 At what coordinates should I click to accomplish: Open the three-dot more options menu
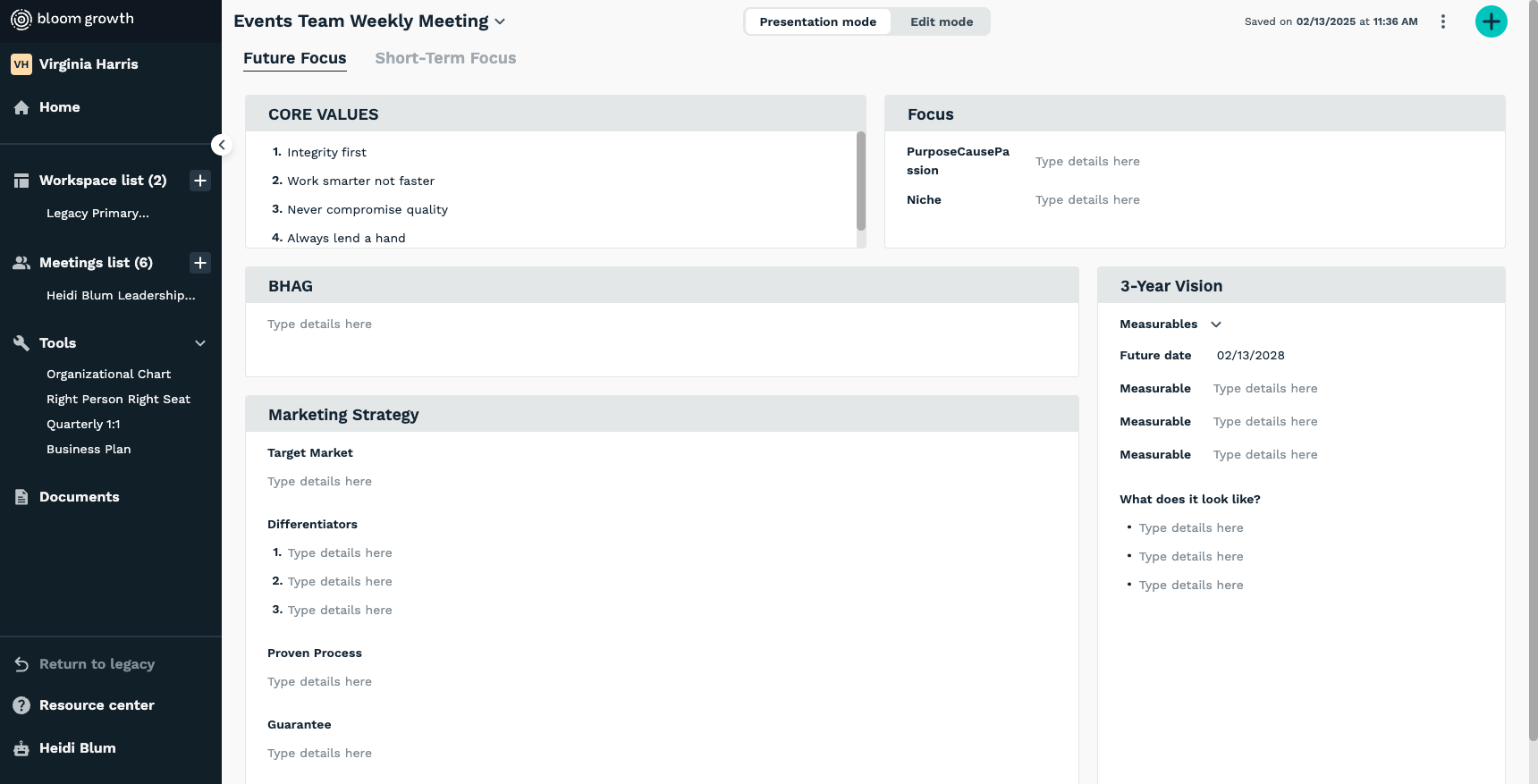1442,21
